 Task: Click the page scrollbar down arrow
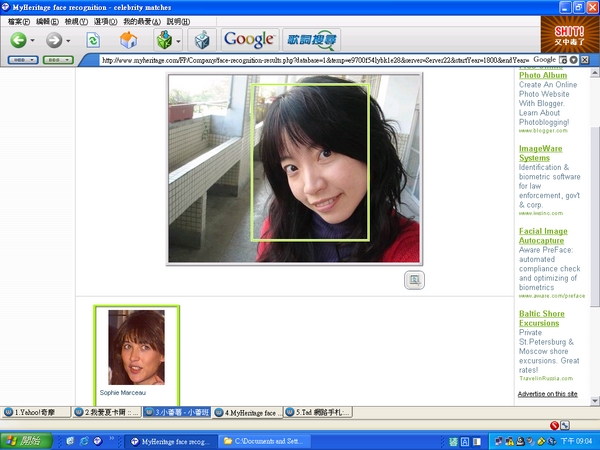(x=595, y=401)
